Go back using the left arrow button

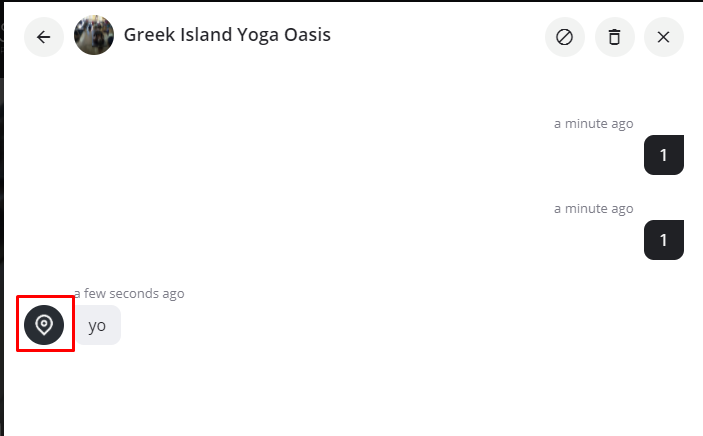pos(44,37)
